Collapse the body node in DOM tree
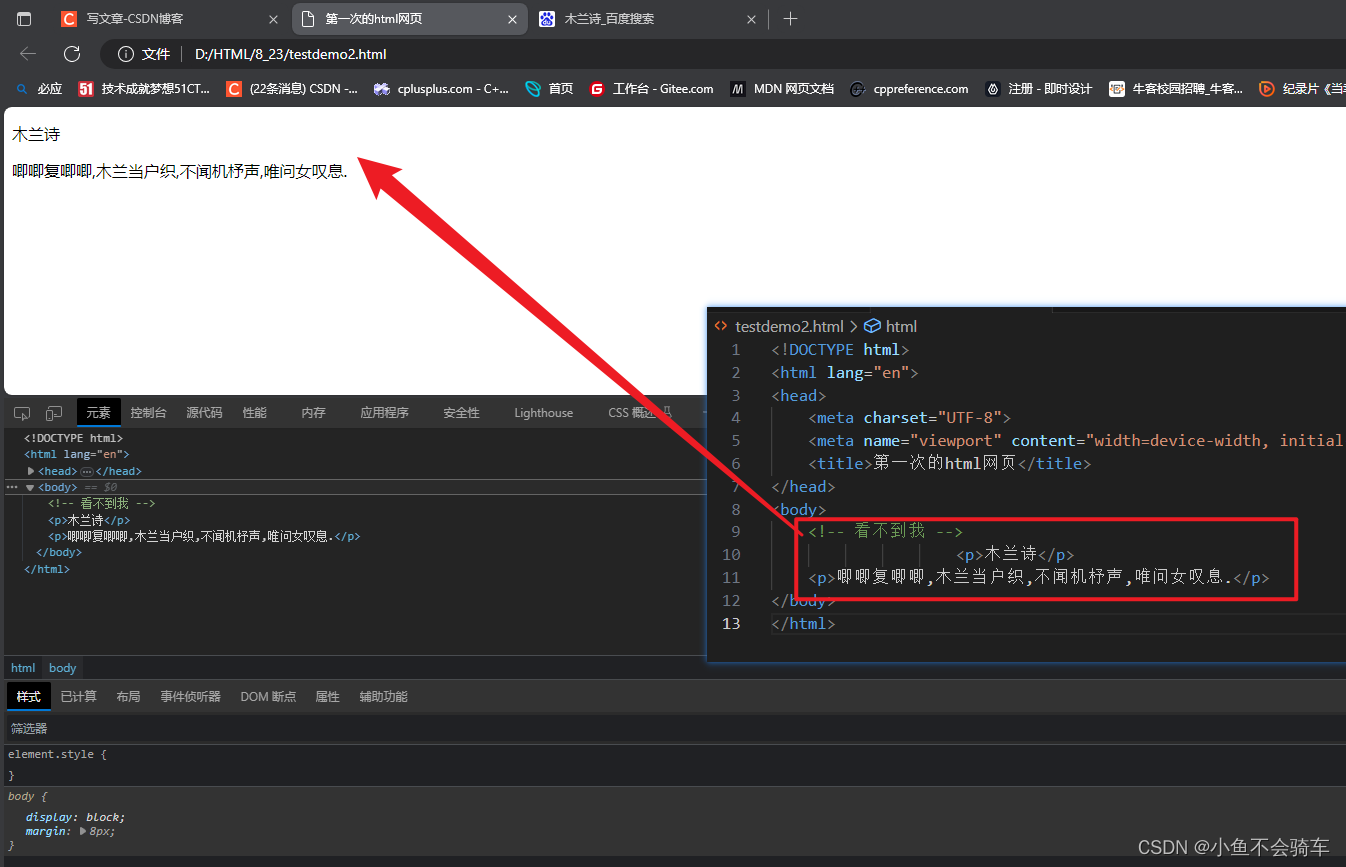Image resolution: width=1346 pixels, height=867 pixels. click(x=30, y=487)
